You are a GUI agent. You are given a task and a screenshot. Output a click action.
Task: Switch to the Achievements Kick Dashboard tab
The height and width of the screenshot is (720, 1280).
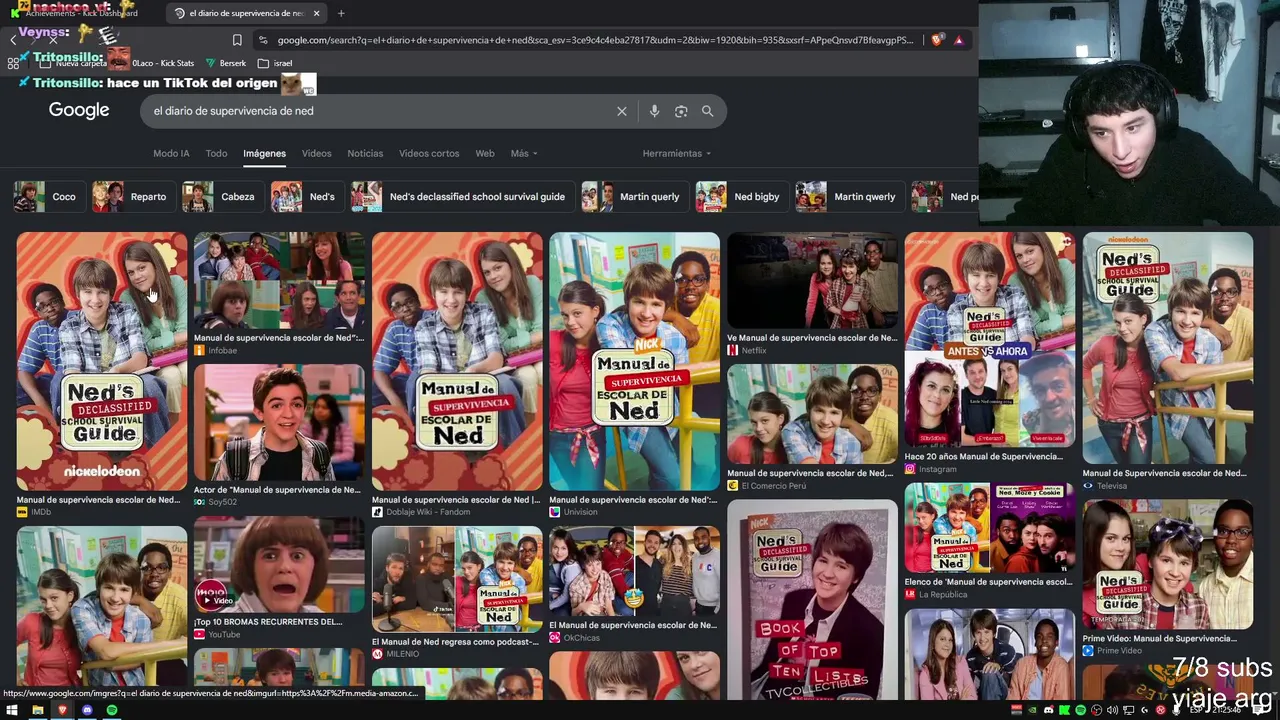point(80,13)
